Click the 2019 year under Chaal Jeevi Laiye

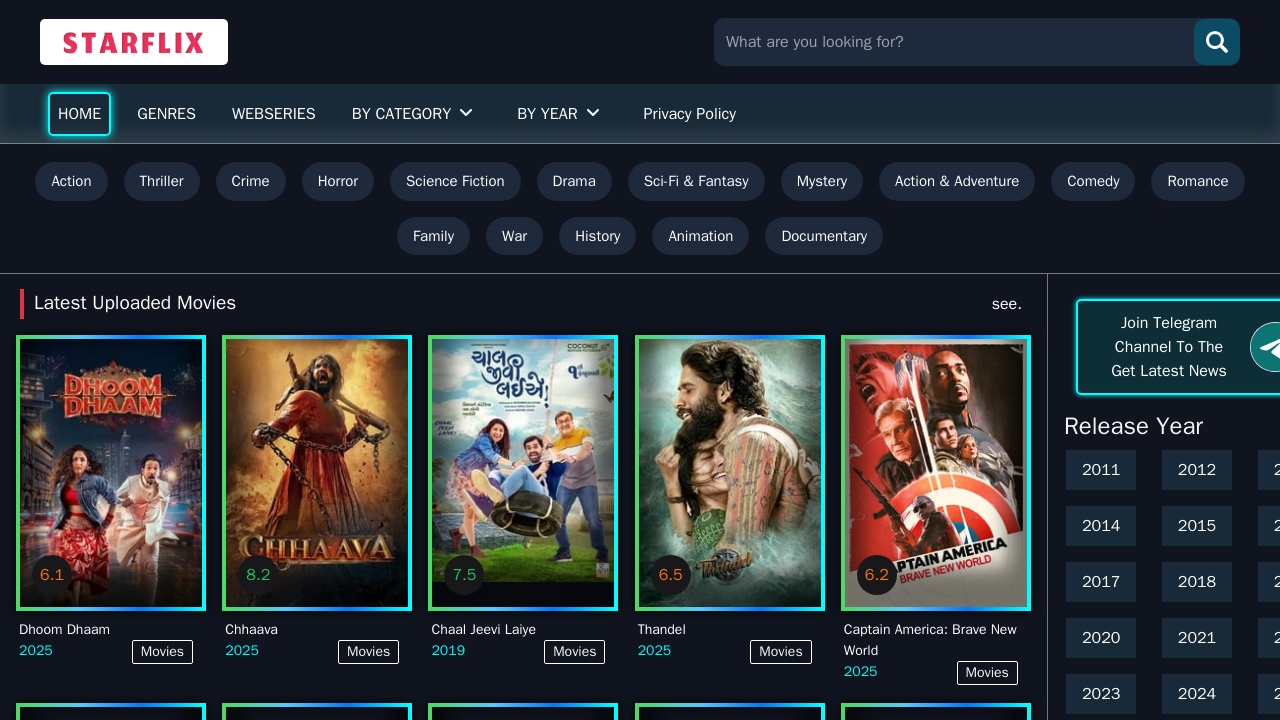click(448, 651)
